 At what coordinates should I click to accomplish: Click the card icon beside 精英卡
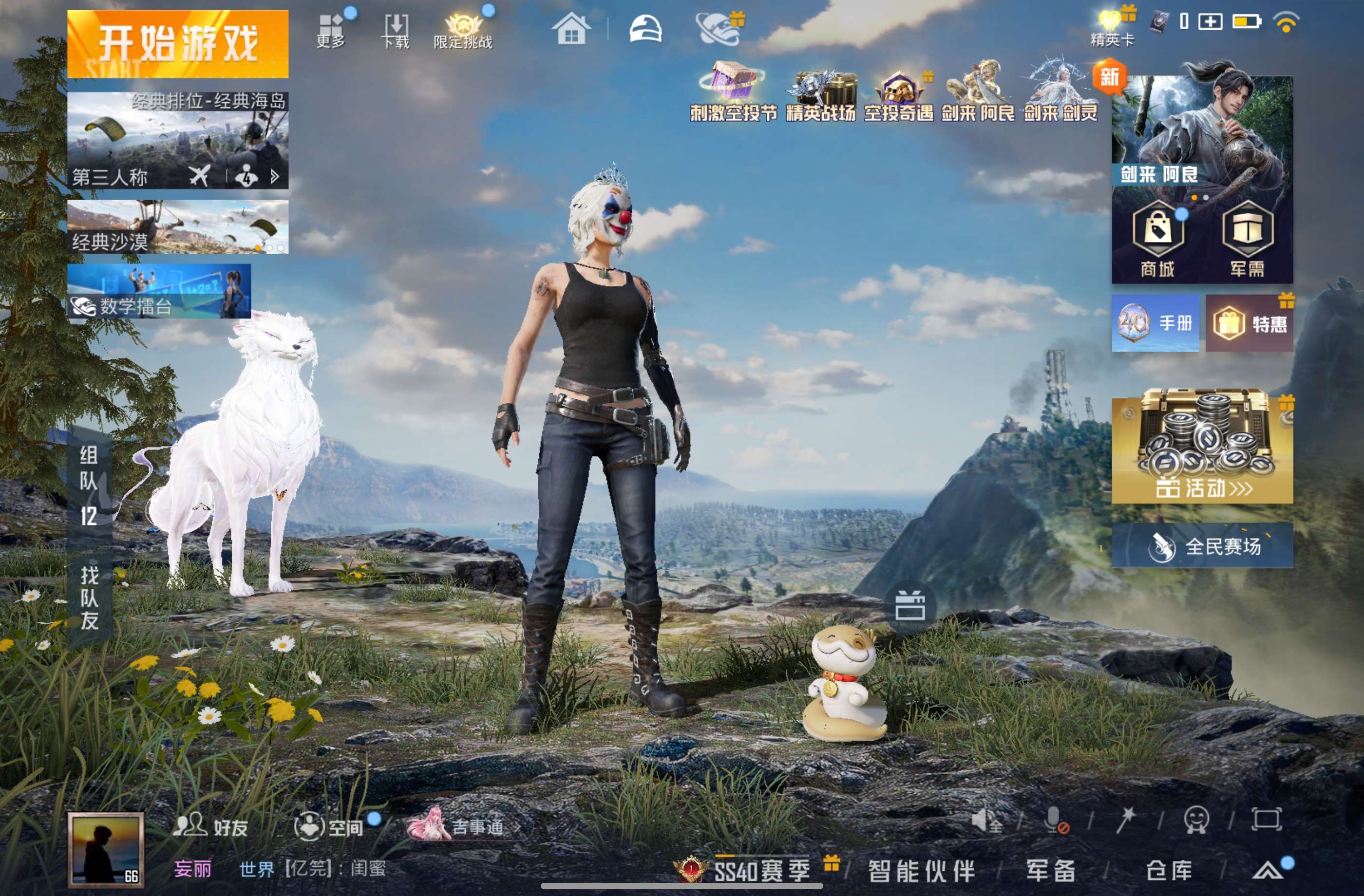(1159, 23)
